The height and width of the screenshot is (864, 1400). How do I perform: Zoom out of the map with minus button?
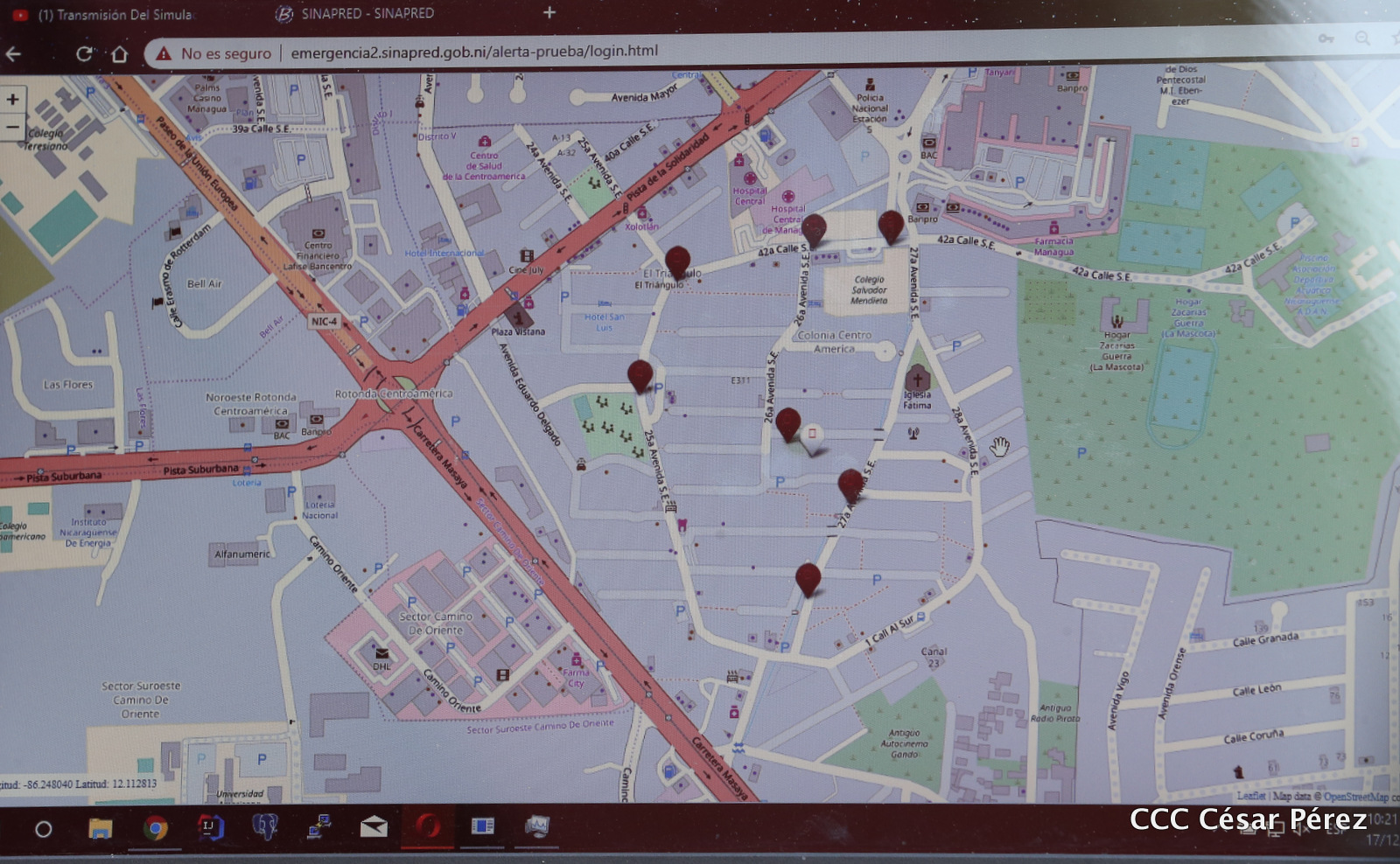click(x=12, y=127)
